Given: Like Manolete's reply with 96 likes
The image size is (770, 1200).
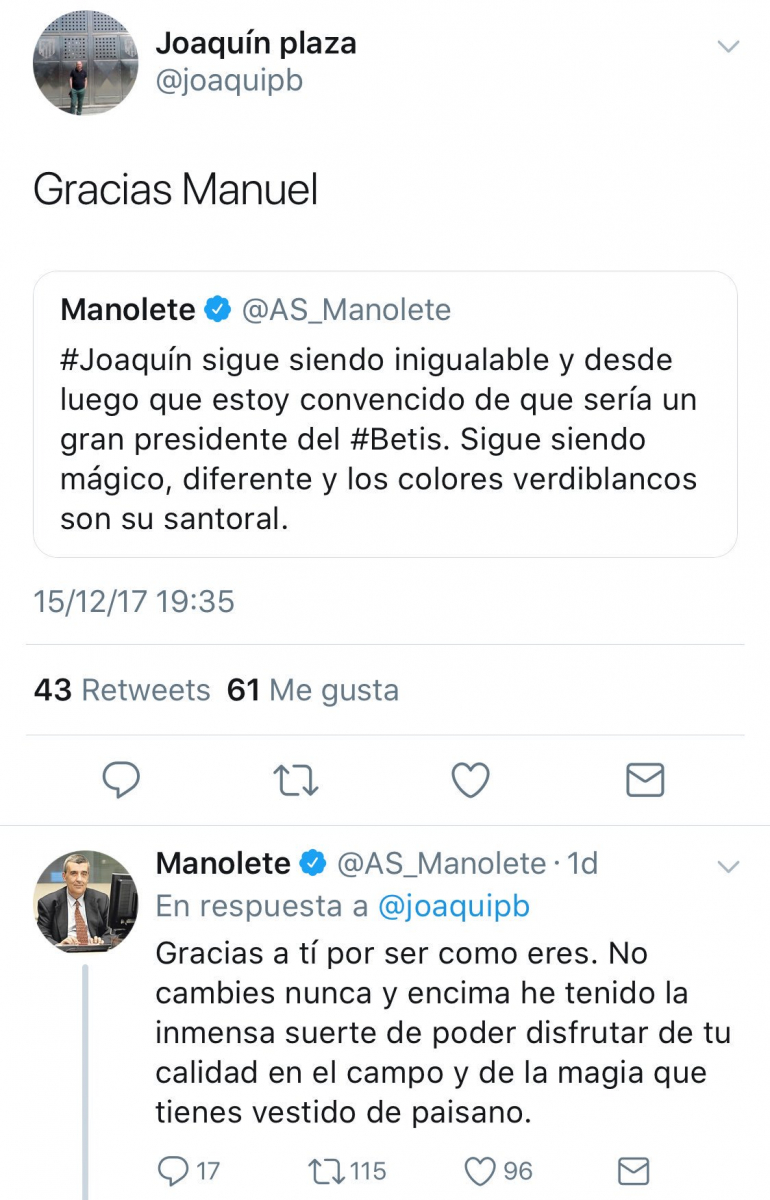Looking at the screenshot, I should 482,1170.
